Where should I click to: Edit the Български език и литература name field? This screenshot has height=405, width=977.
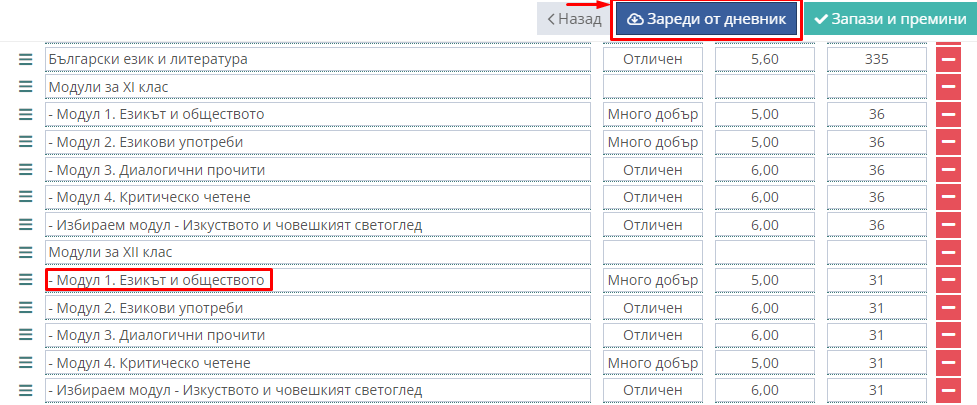pos(318,59)
